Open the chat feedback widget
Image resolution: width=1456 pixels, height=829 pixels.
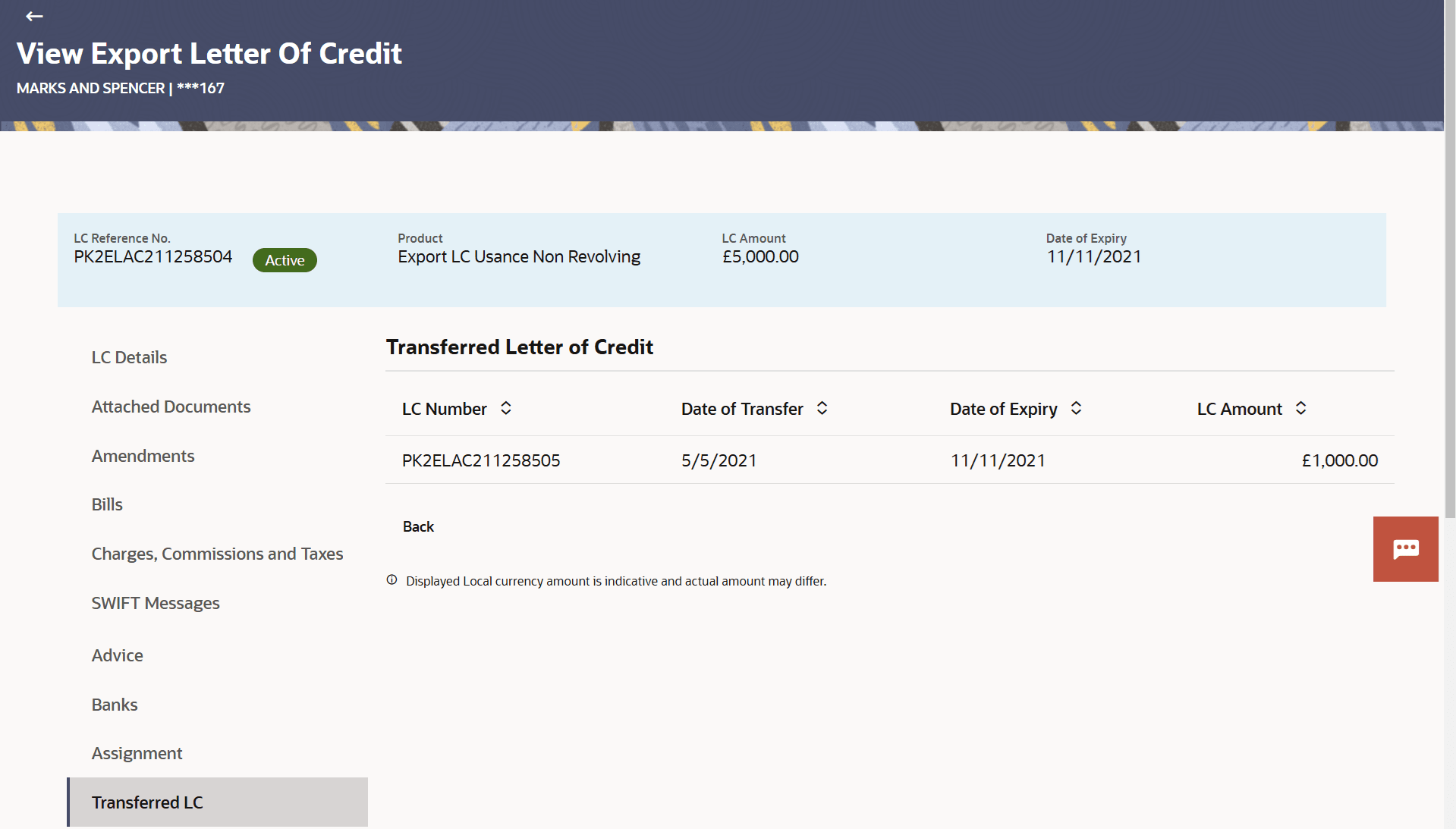click(x=1404, y=548)
